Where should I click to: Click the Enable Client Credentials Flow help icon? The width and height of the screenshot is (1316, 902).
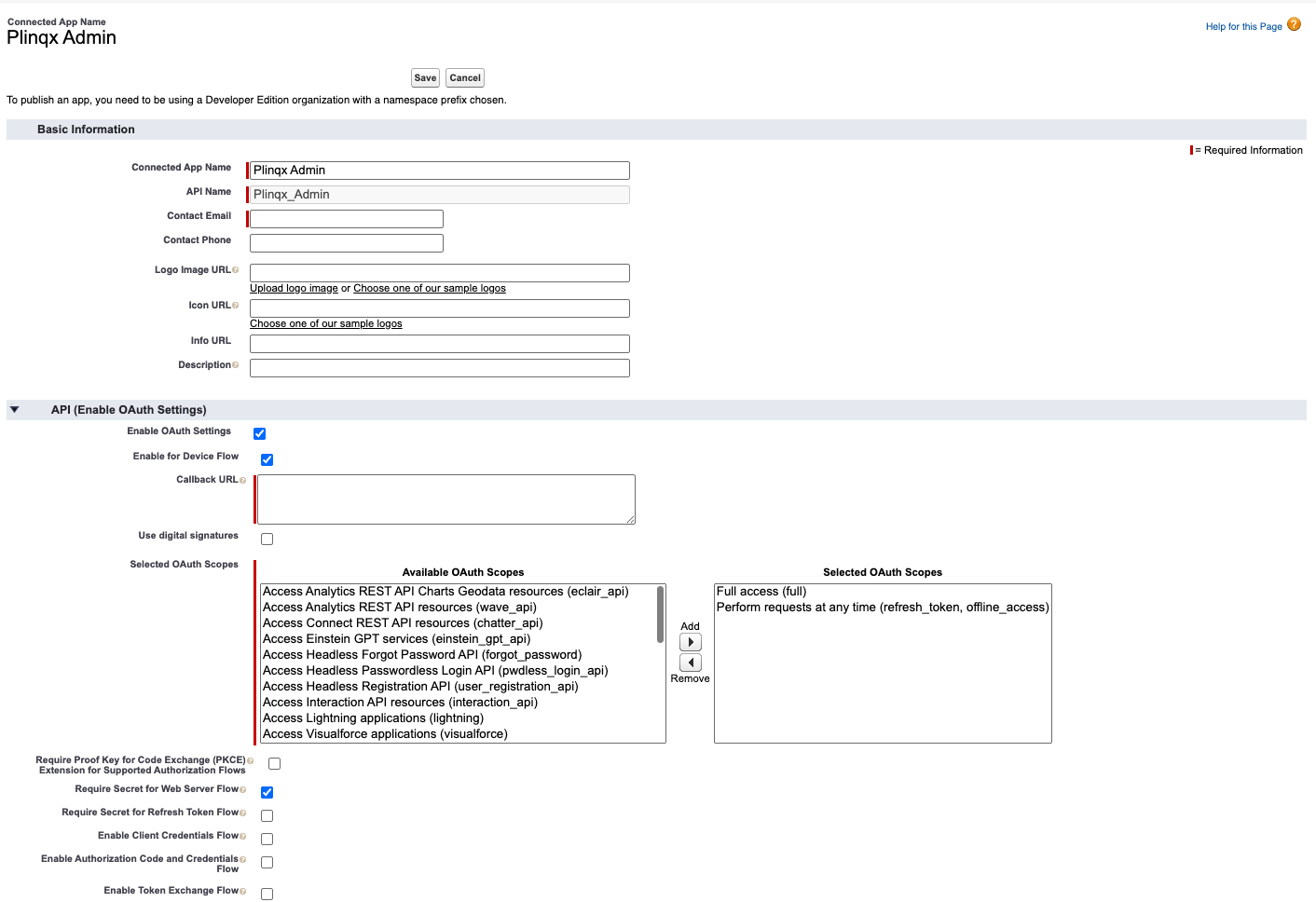[242, 837]
